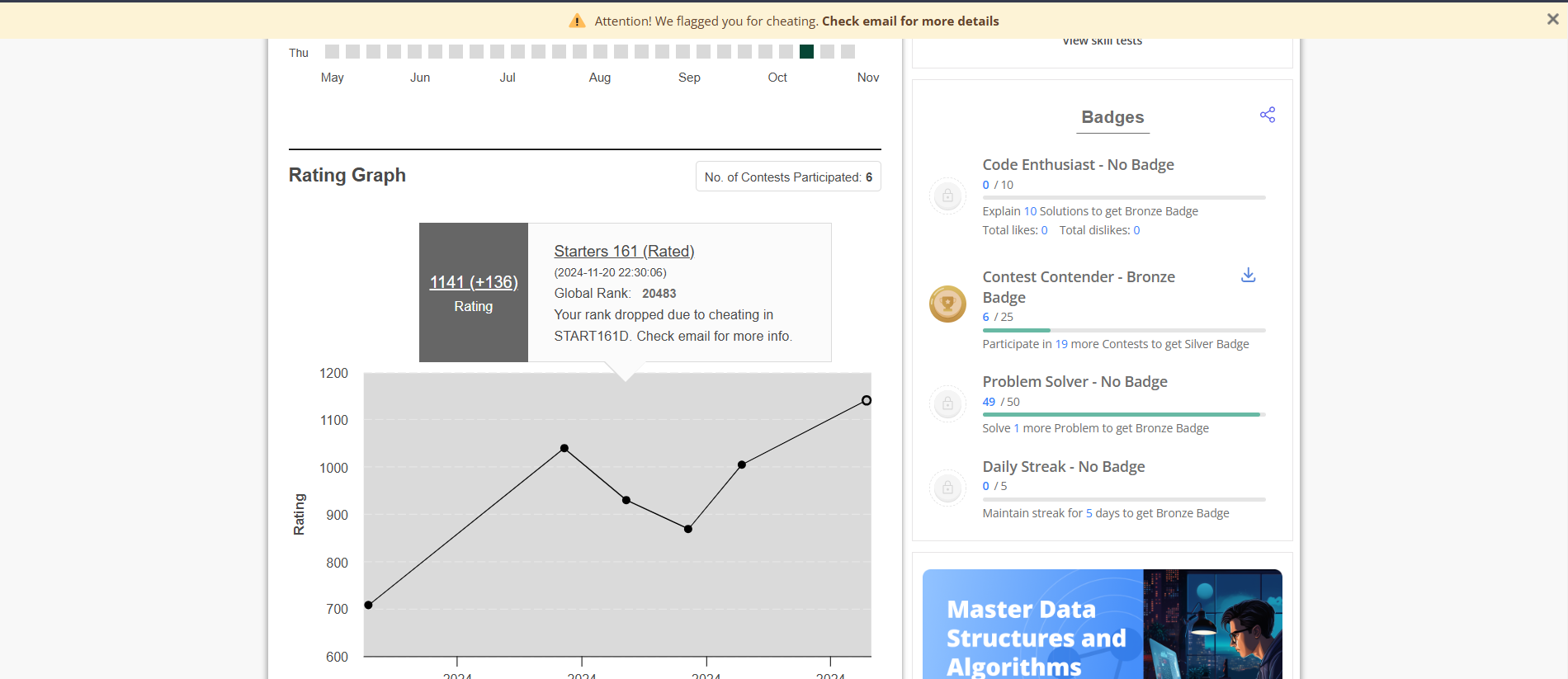Click the Daily Streak - No Badge title
This screenshot has width=1568, height=679.
tap(1064, 466)
